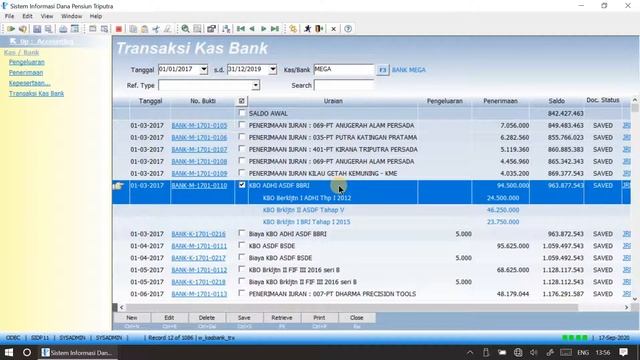Click the magnifier zoom toolbar icon
The height and width of the screenshot is (360, 640).
pyautogui.click(x=185, y=29)
